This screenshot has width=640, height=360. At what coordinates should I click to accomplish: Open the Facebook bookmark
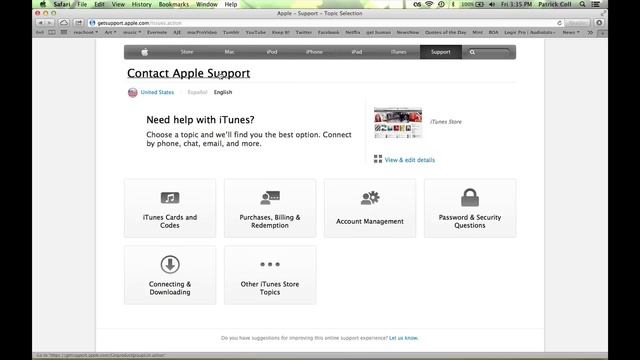329,32
